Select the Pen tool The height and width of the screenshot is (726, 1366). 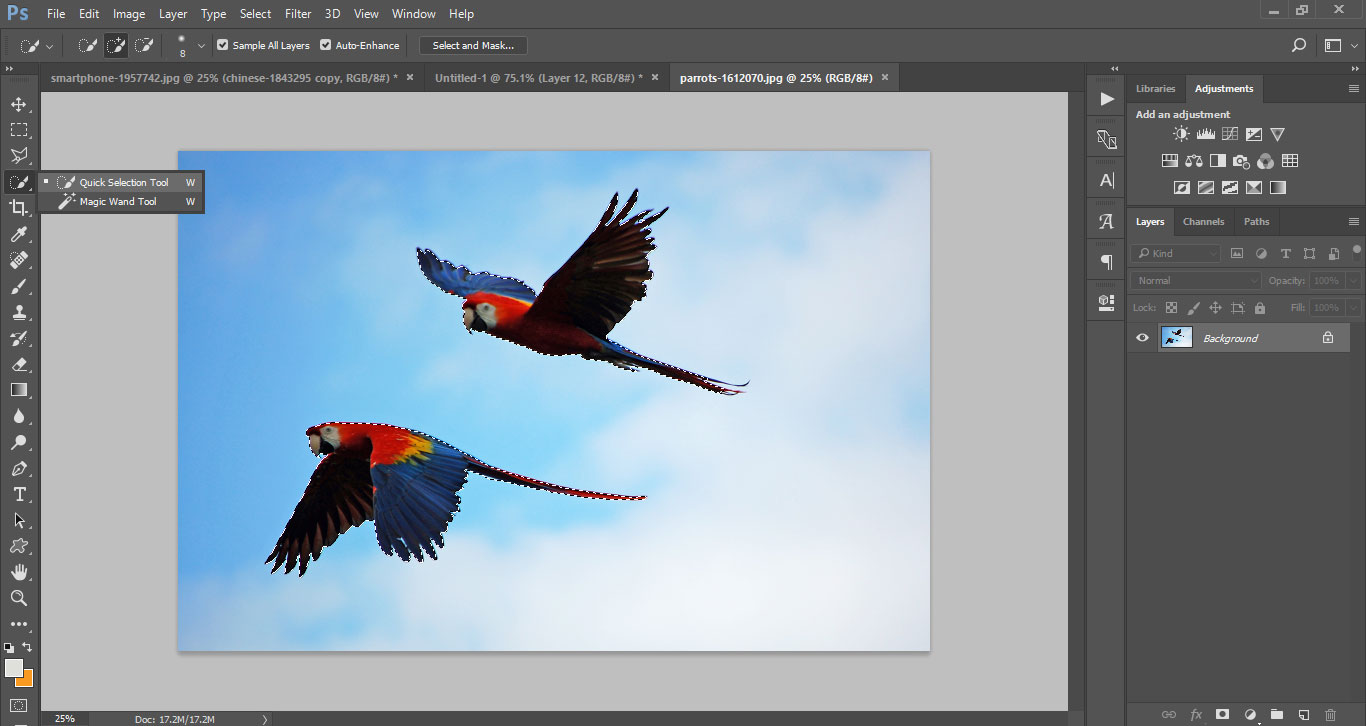click(18, 468)
